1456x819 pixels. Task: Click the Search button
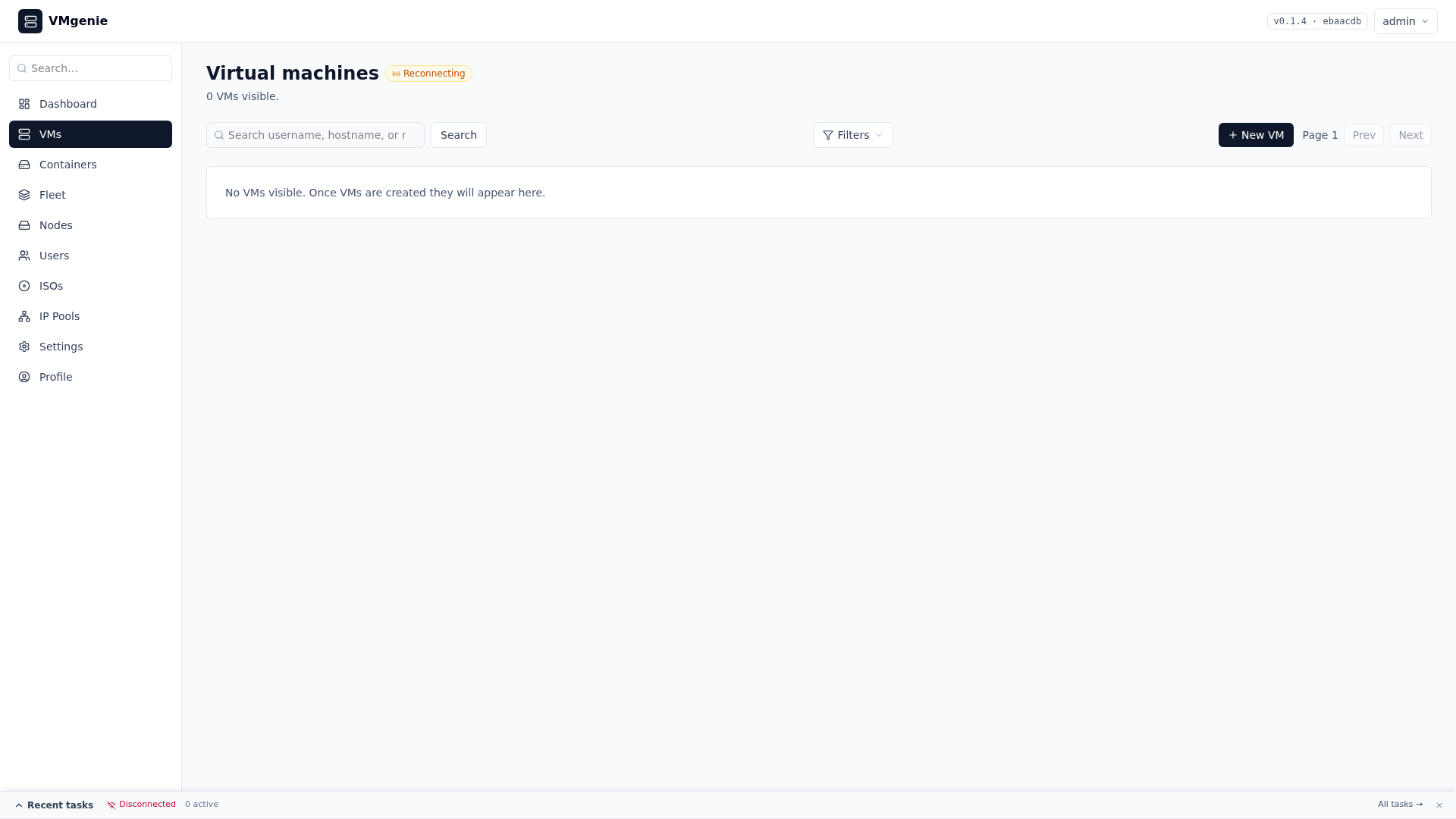pyautogui.click(x=459, y=135)
